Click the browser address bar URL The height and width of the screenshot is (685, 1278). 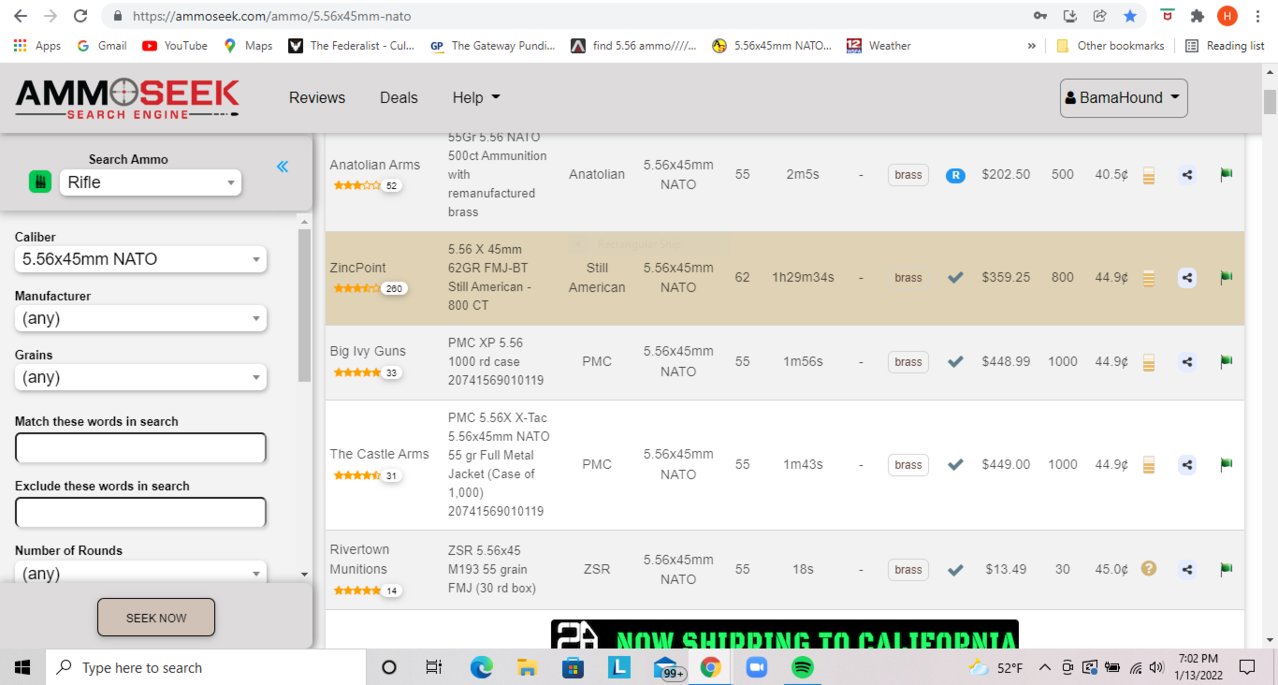click(x=272, y=17)
